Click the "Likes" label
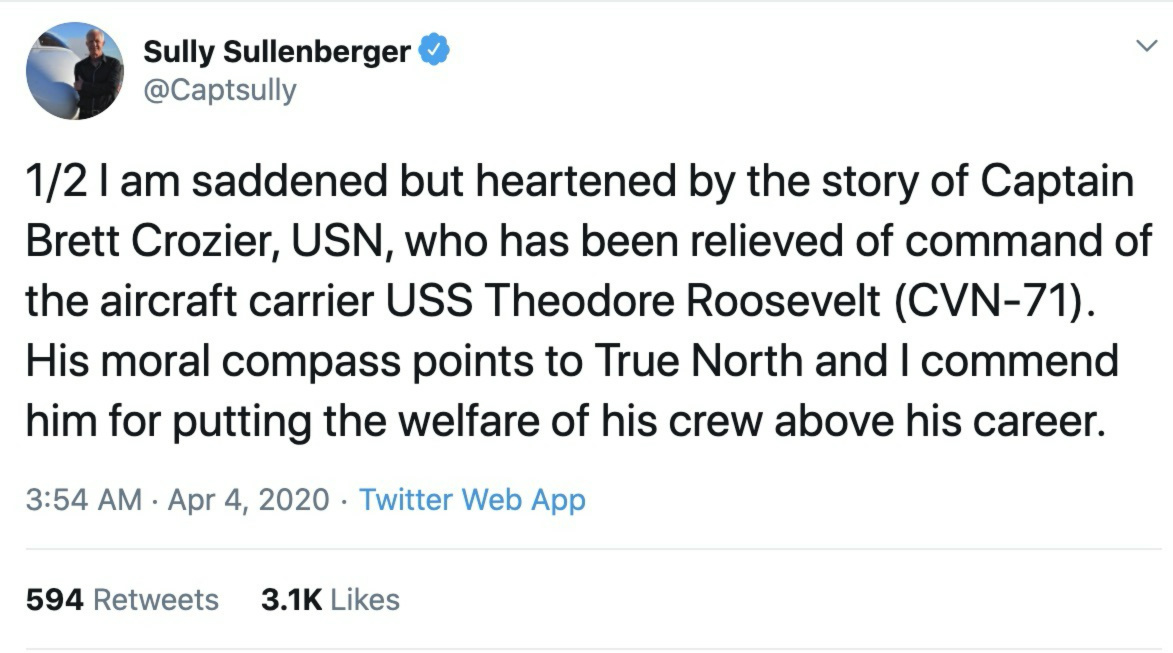This screenshot has height=653, width=1173. click(365, 599)
